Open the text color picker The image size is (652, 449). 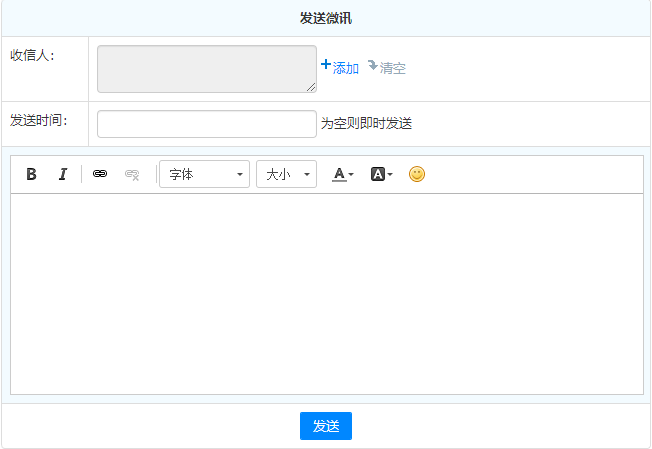[x=343, y=174]
